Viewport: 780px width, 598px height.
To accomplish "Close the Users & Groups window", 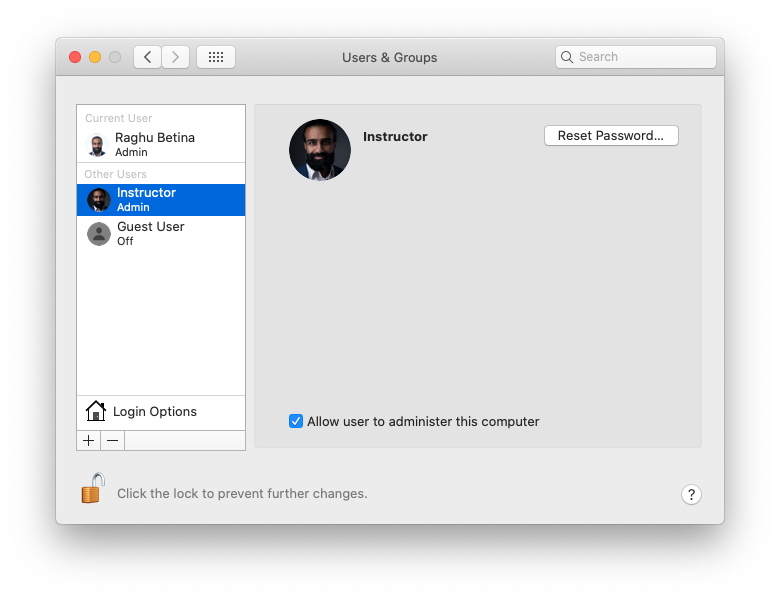I will (75, 57).
